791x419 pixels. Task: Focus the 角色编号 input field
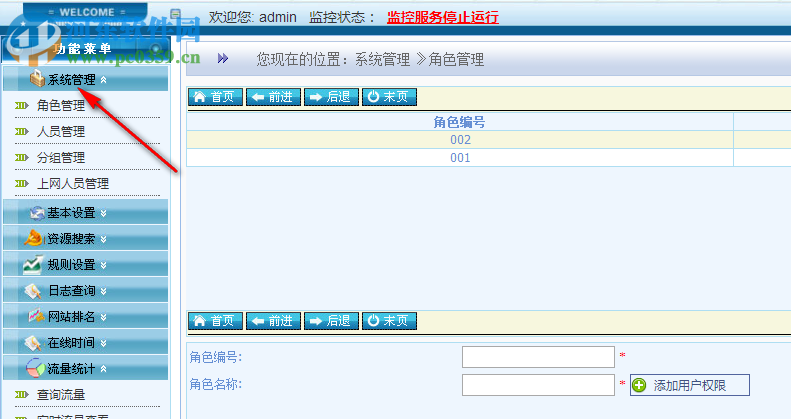pos(538,357)
